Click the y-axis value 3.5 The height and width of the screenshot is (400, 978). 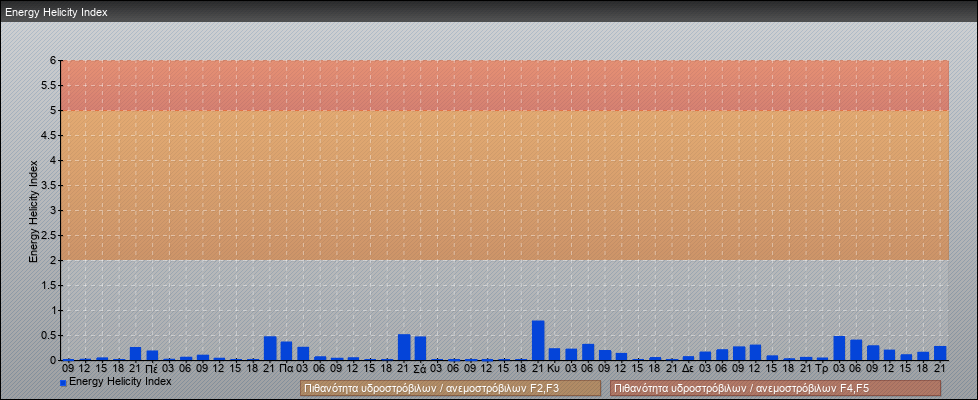pyautogui.click(x=49, y=185)
